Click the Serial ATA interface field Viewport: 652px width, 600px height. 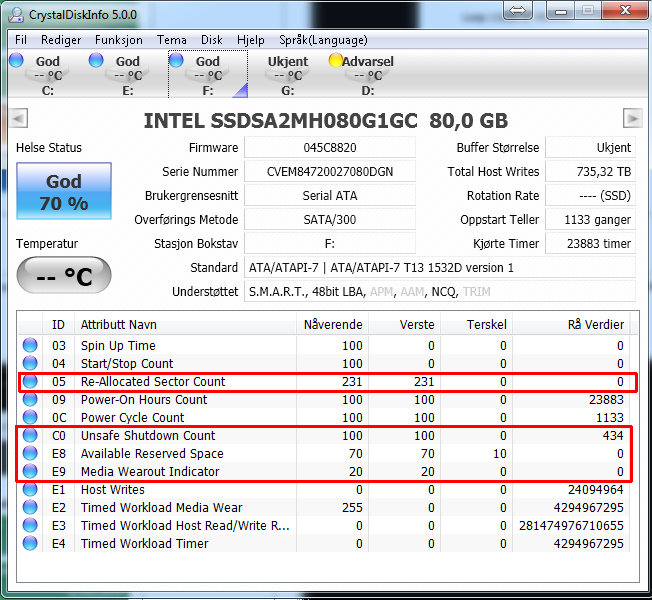click(x=330, y=195)
